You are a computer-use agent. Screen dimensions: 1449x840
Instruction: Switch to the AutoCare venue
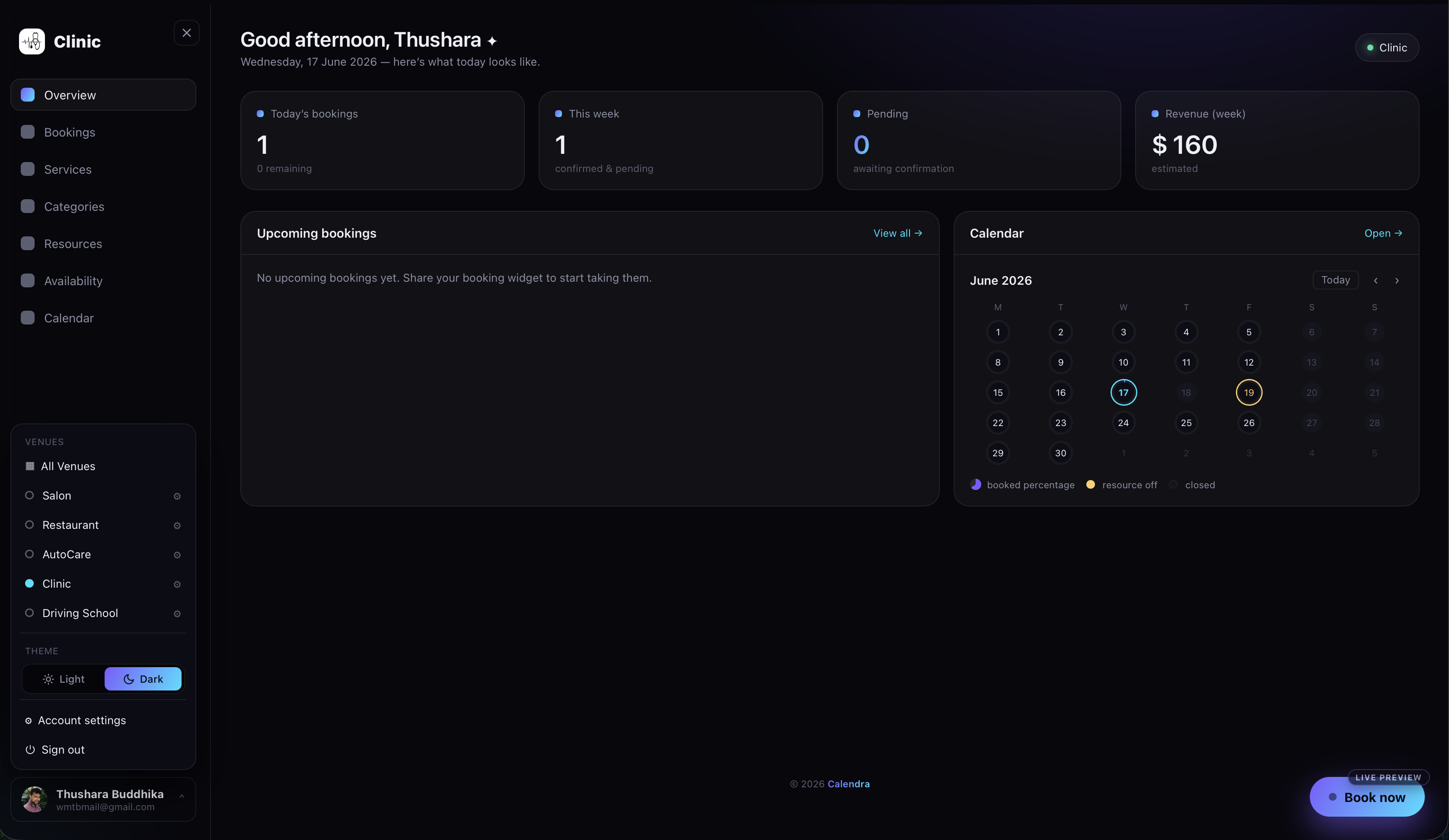pos(95,554)
